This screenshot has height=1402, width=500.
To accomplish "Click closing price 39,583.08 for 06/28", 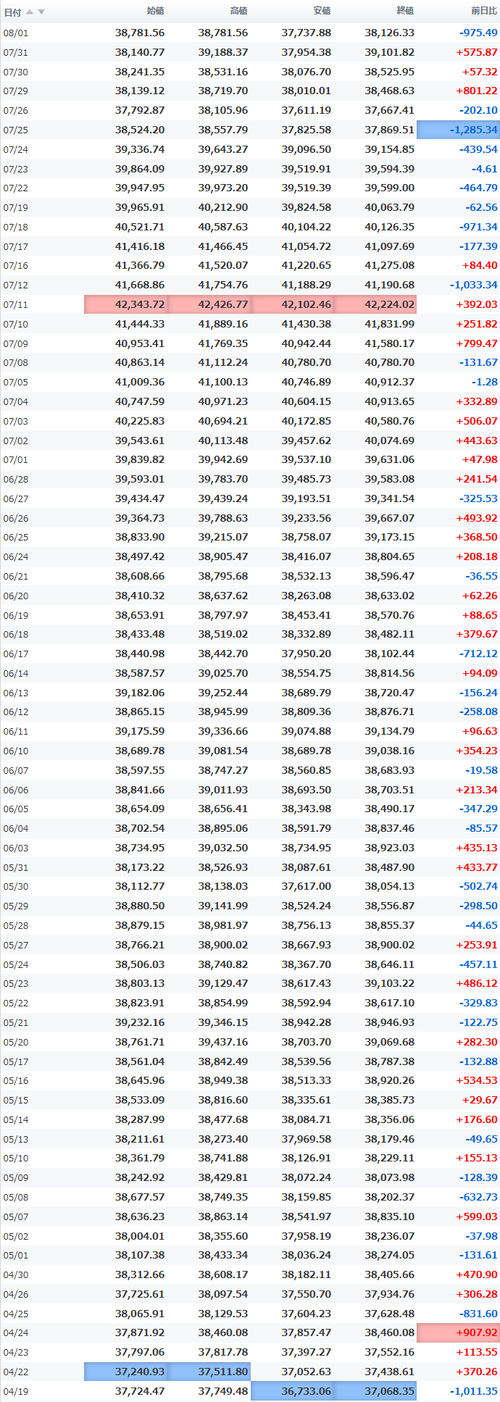I will pyautogui.click(x=389, y=480).
